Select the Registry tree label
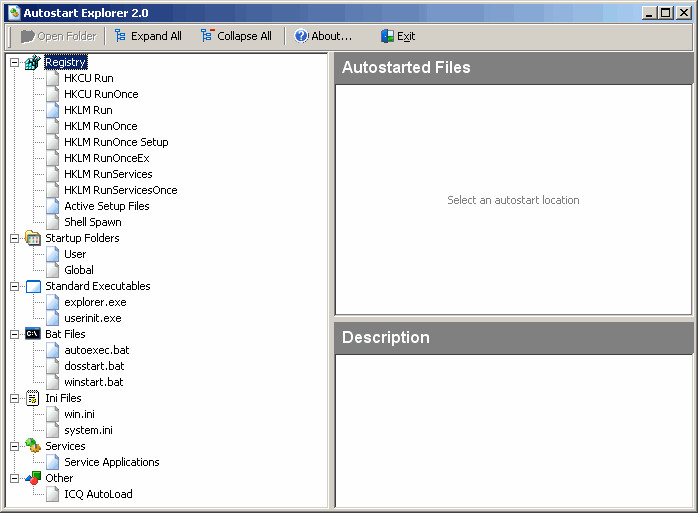 click(x=65, y=62)
